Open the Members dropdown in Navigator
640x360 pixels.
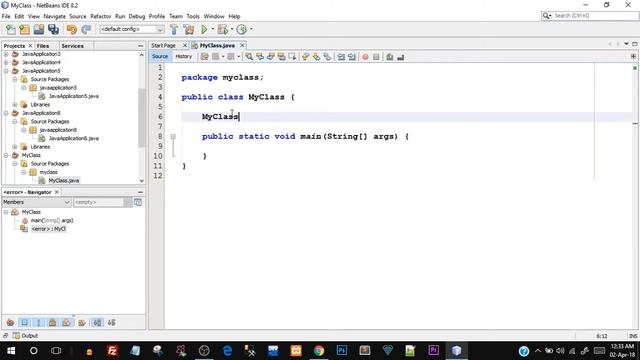37,202
